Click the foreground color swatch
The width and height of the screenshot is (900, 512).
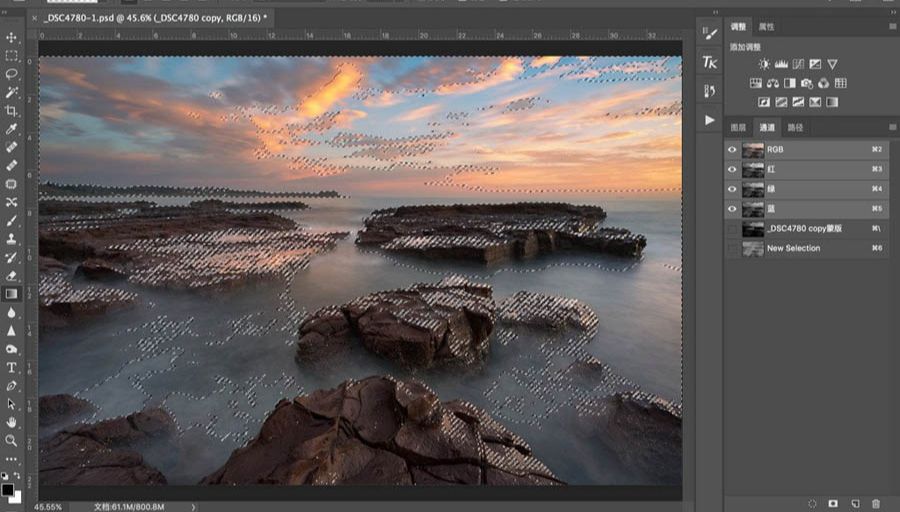[x=7, y=489]
